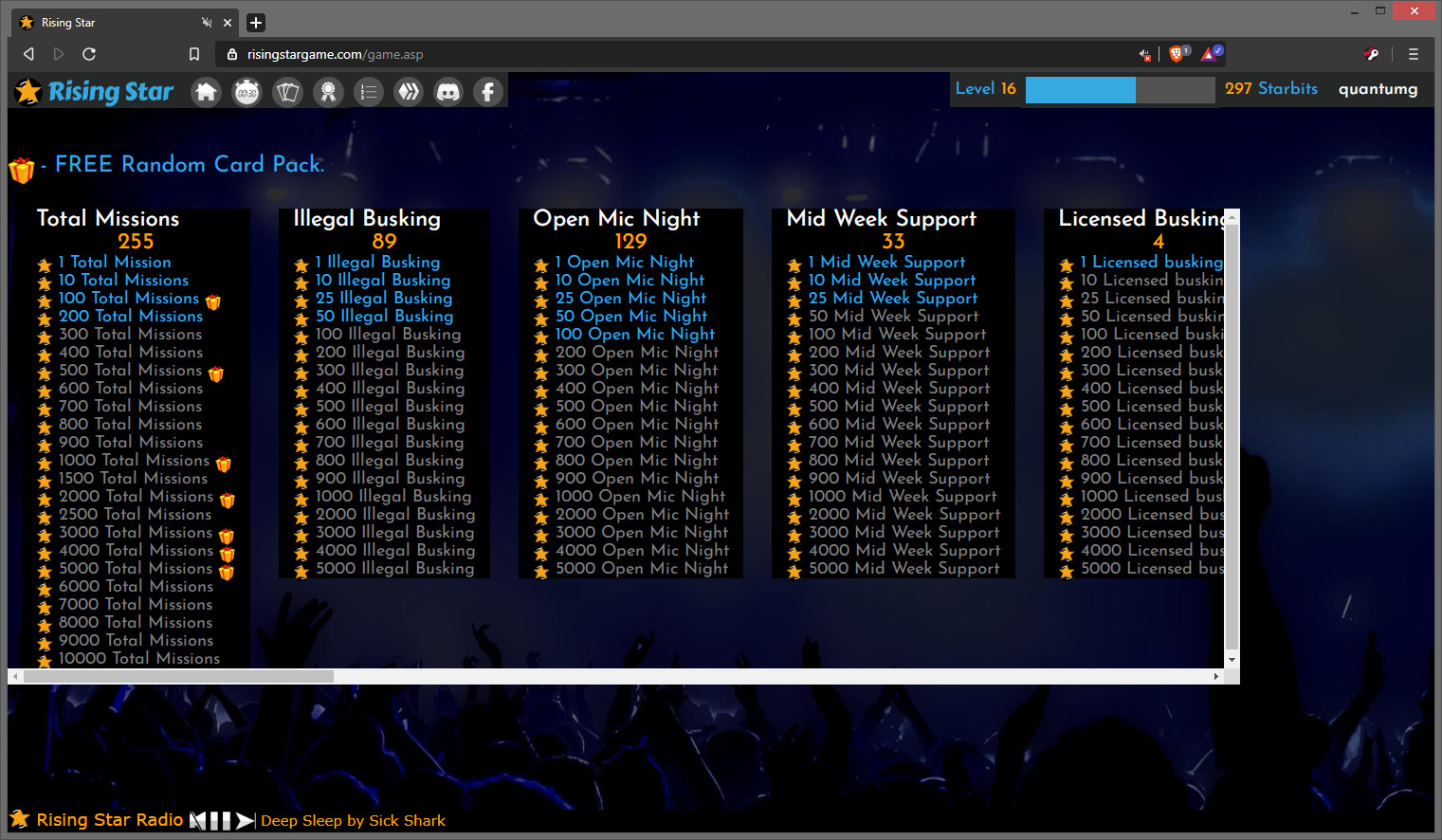Toggle radio mute speaker button

pyautogui.click(x=197, y=821)
